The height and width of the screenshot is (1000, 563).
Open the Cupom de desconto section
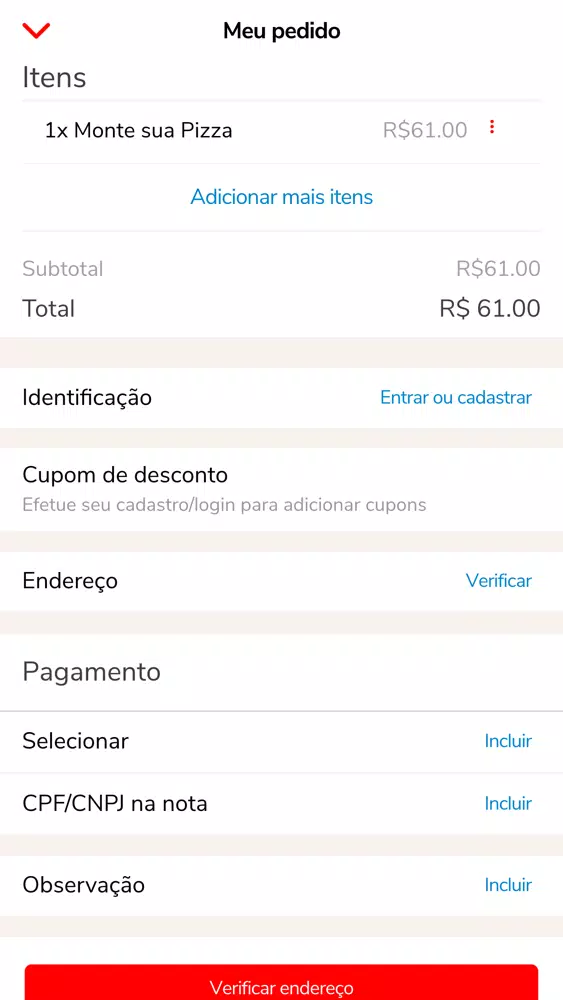(281, 489)
